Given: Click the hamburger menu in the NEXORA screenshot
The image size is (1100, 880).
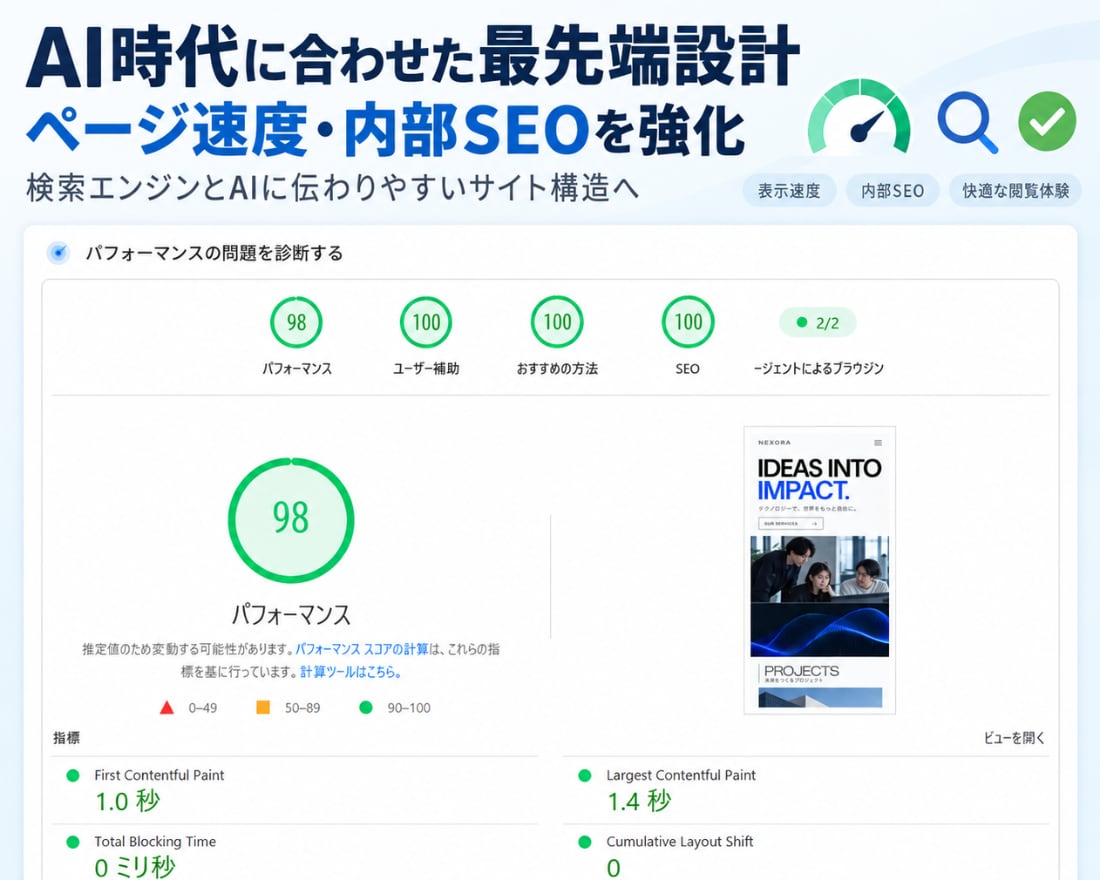Looking at the screenshot, I should tap(878, 443).
